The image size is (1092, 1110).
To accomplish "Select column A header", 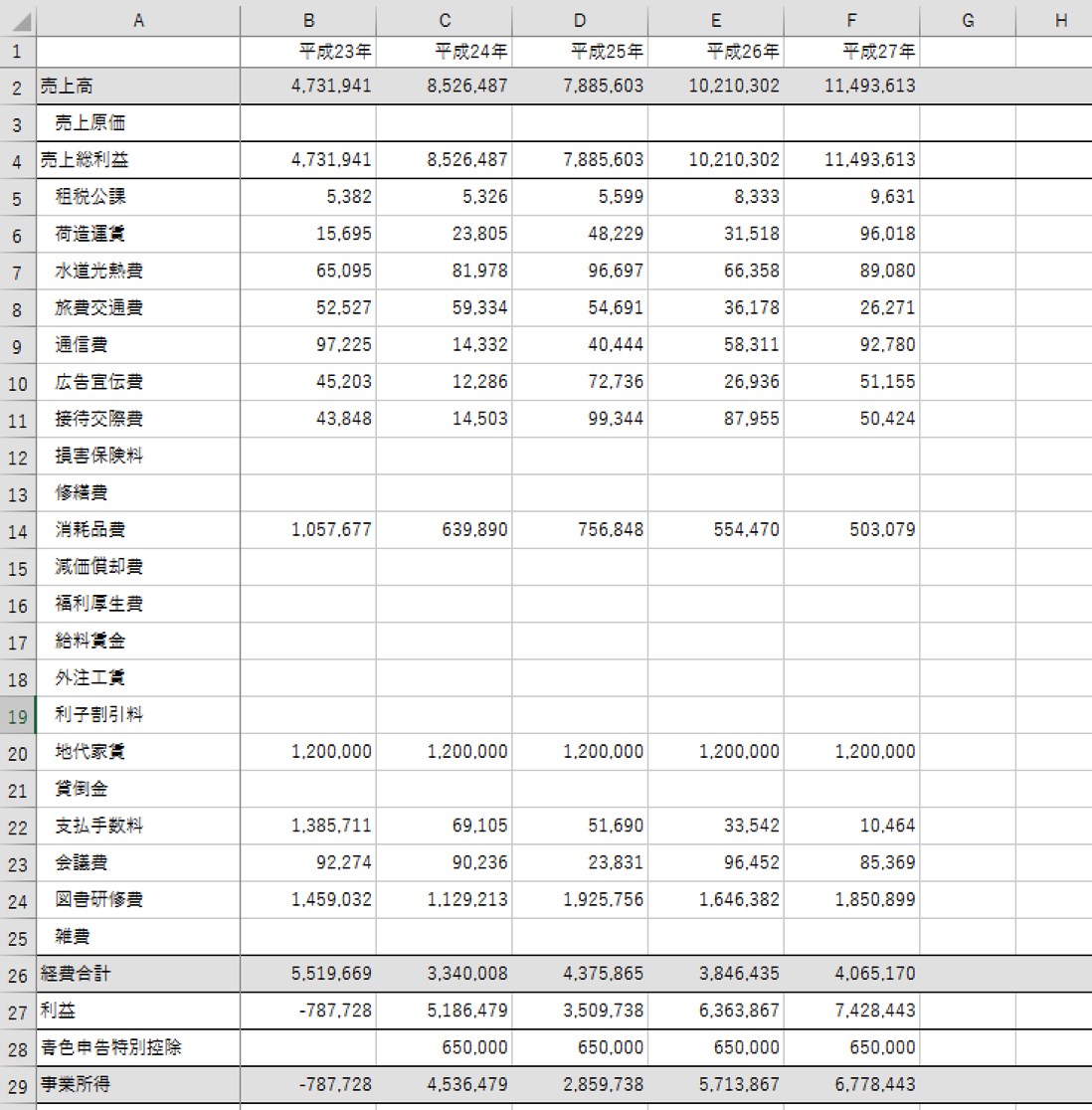I will [138, 20].
